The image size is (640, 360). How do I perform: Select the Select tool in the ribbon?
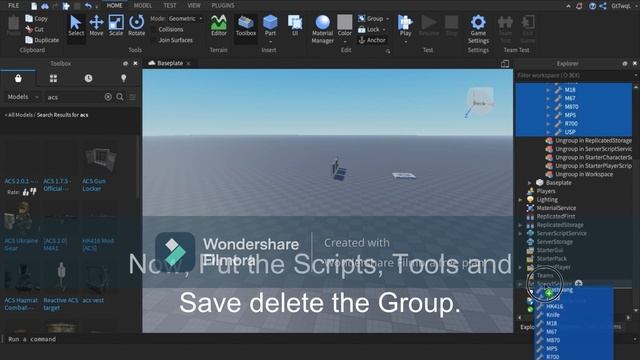click(x=76, y=26)
